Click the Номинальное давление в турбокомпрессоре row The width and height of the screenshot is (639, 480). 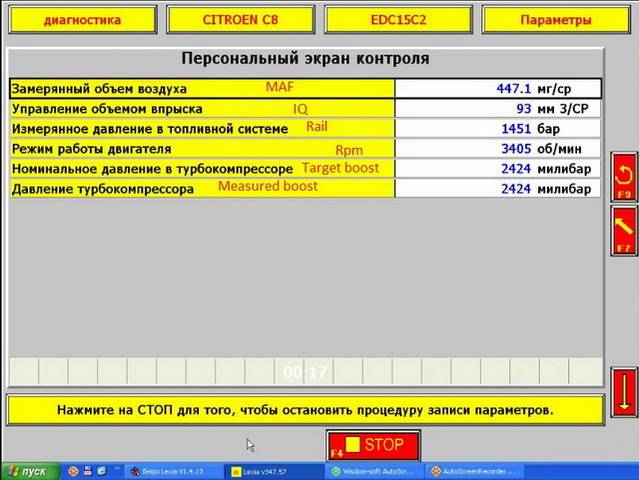pos(202,169)
